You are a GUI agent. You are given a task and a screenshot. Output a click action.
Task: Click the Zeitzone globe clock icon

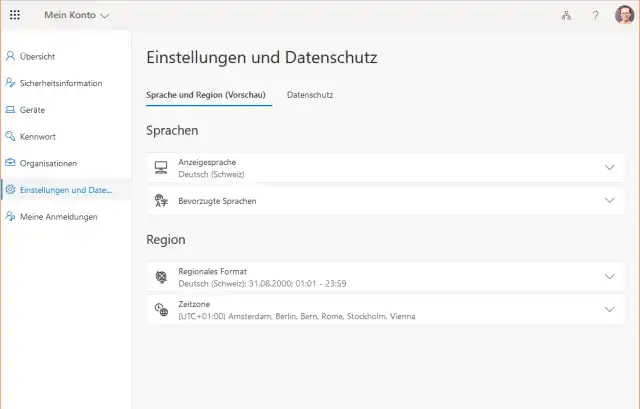[x=161, y=309]
